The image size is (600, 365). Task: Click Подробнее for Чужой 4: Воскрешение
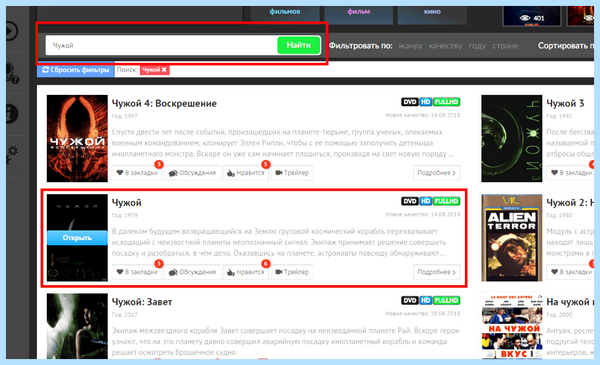point(436,173)
